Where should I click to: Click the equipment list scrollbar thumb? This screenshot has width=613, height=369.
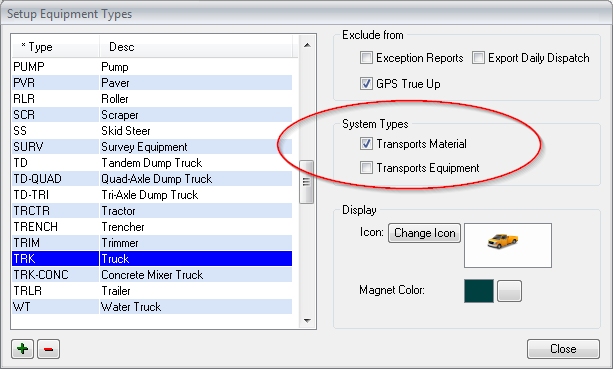click(x=306, y=182)
